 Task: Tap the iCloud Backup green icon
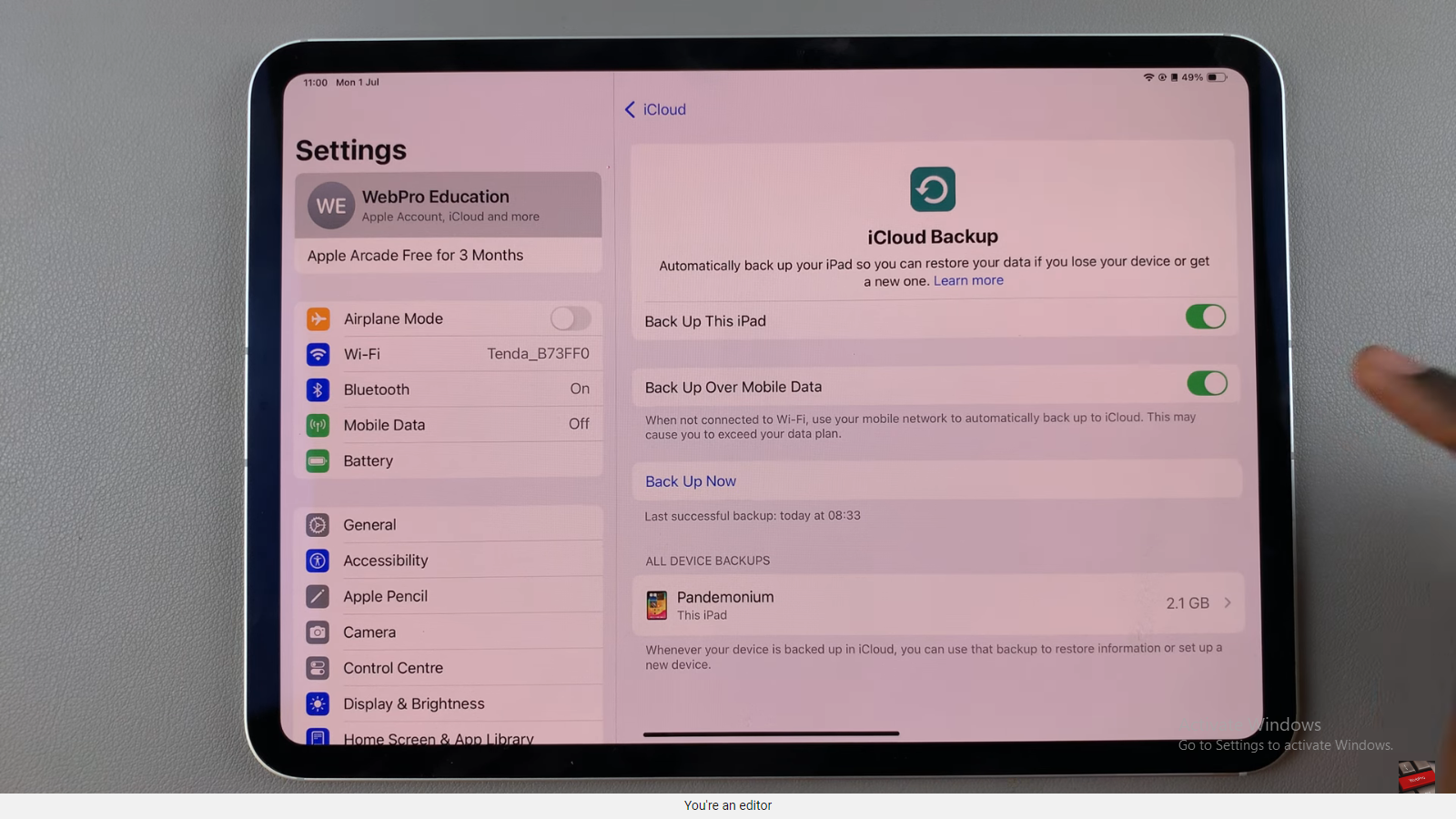pyautogui.click(x=933, y=189)
